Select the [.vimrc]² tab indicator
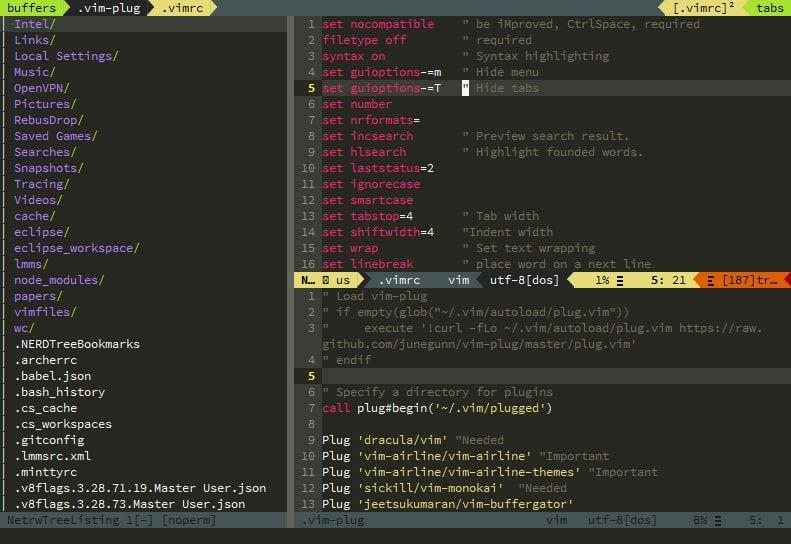The width and height of the screenshot is (791, 544). click(x=705, y=8)
